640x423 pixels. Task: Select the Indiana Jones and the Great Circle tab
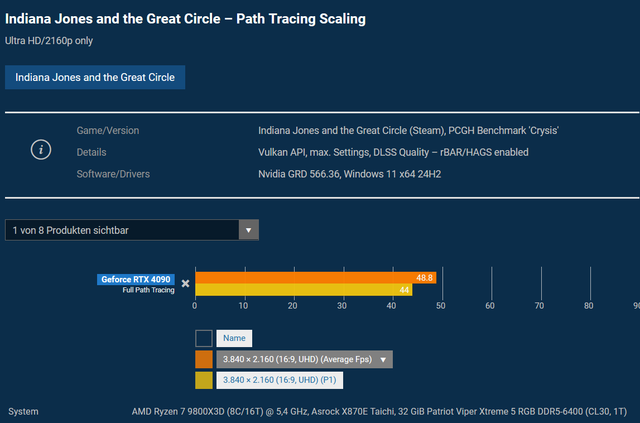click(x=95, y=77)
